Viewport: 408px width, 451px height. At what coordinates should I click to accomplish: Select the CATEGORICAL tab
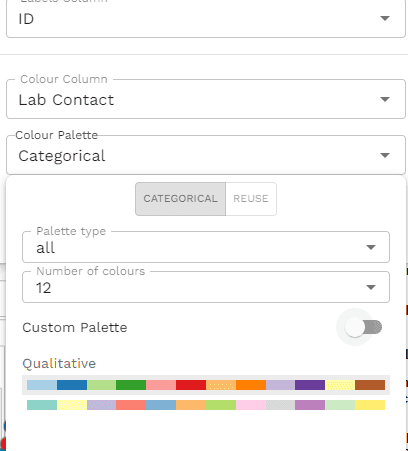180,199
